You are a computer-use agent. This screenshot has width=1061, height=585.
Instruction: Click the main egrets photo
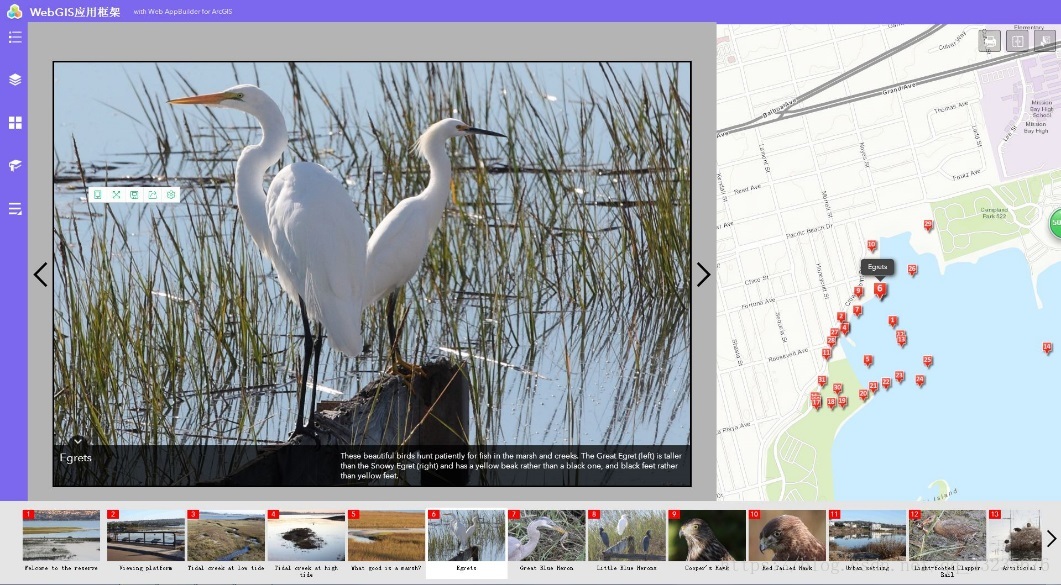(x=372, y=274)
